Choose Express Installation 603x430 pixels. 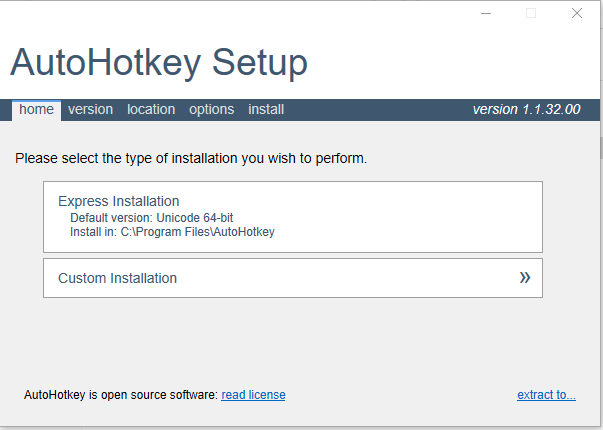coord(293,217)
